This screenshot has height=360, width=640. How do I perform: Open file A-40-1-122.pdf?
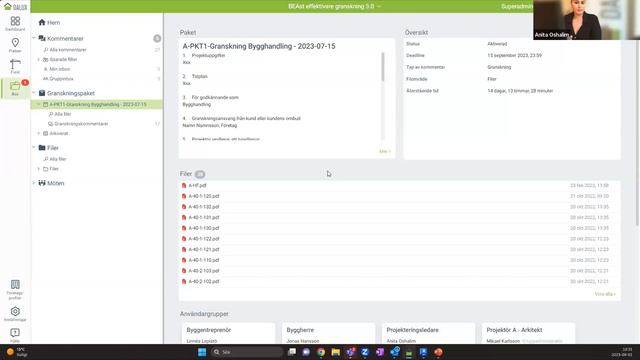204,238
